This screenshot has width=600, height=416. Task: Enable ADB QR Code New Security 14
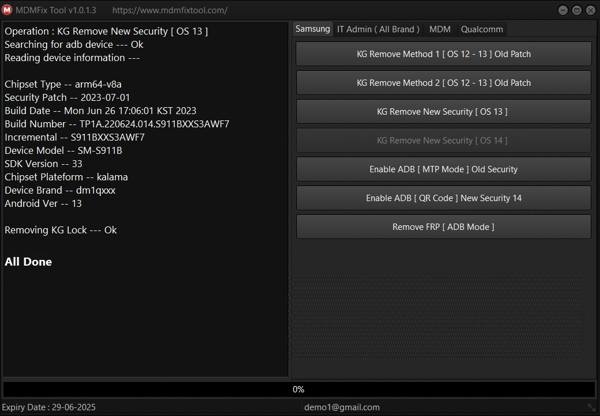pyautogui.click(x=443, y=198)
